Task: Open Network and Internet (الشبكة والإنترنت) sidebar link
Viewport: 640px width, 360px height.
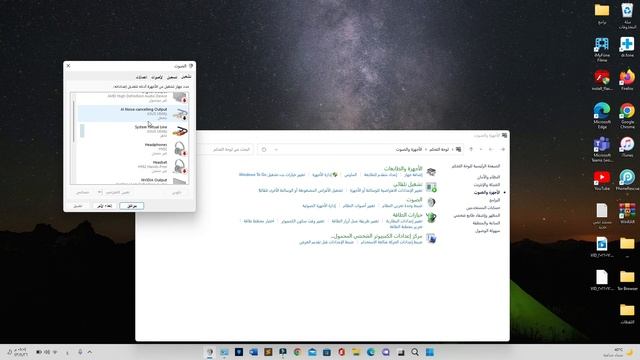Action: coord(487,185)
